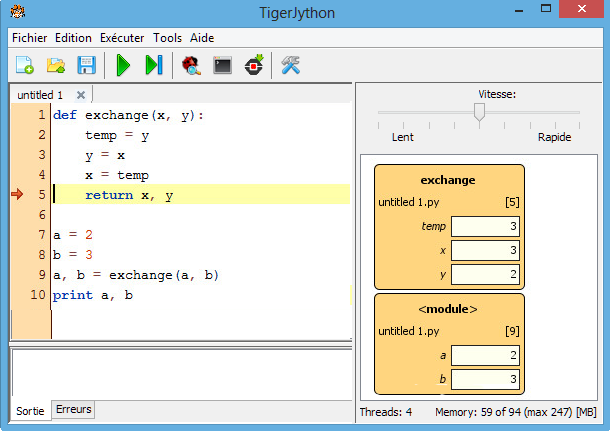Screen dimensions: 610x431
Task: Maximize the TigerJython window
Action: tap(546, 9)
